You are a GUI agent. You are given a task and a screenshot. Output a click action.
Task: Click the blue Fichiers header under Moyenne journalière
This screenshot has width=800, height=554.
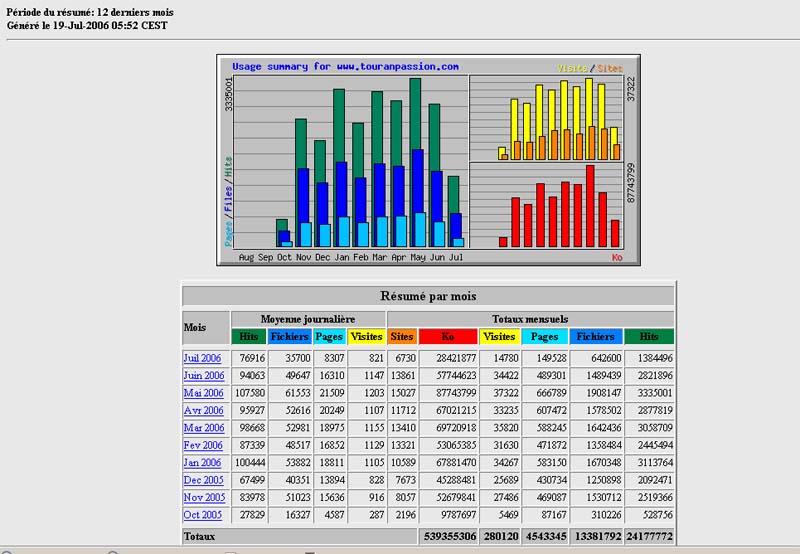289,336
